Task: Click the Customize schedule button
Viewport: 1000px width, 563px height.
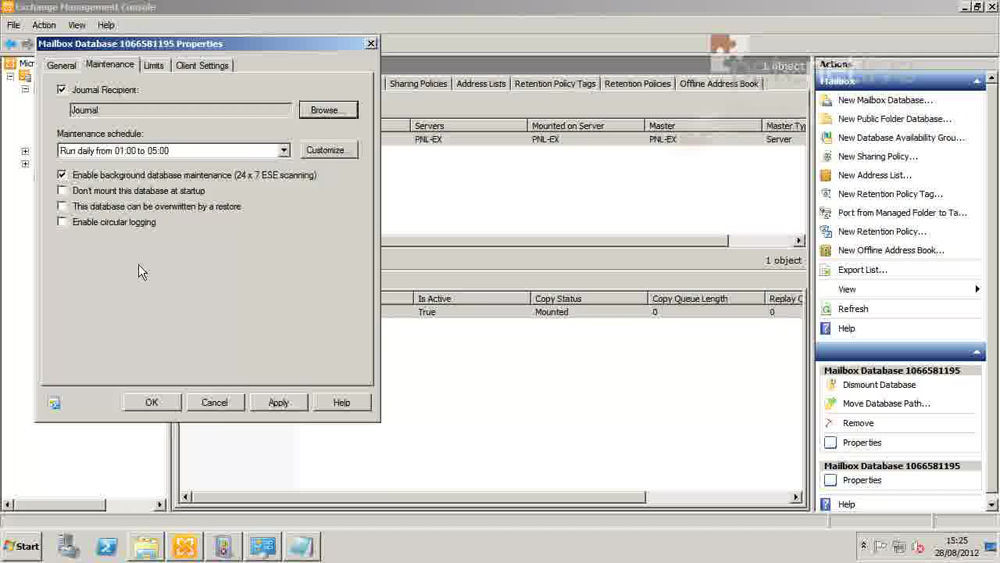Action: coord(328,150)
